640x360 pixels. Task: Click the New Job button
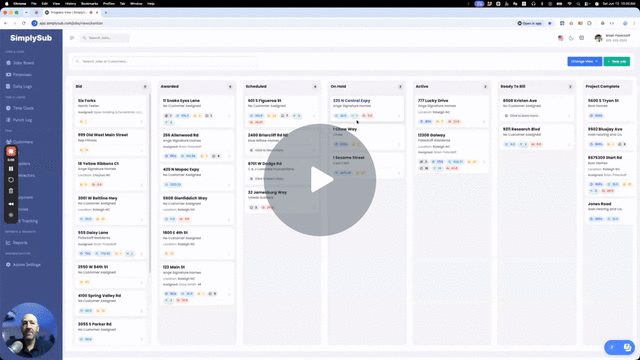tap(617, 62)
